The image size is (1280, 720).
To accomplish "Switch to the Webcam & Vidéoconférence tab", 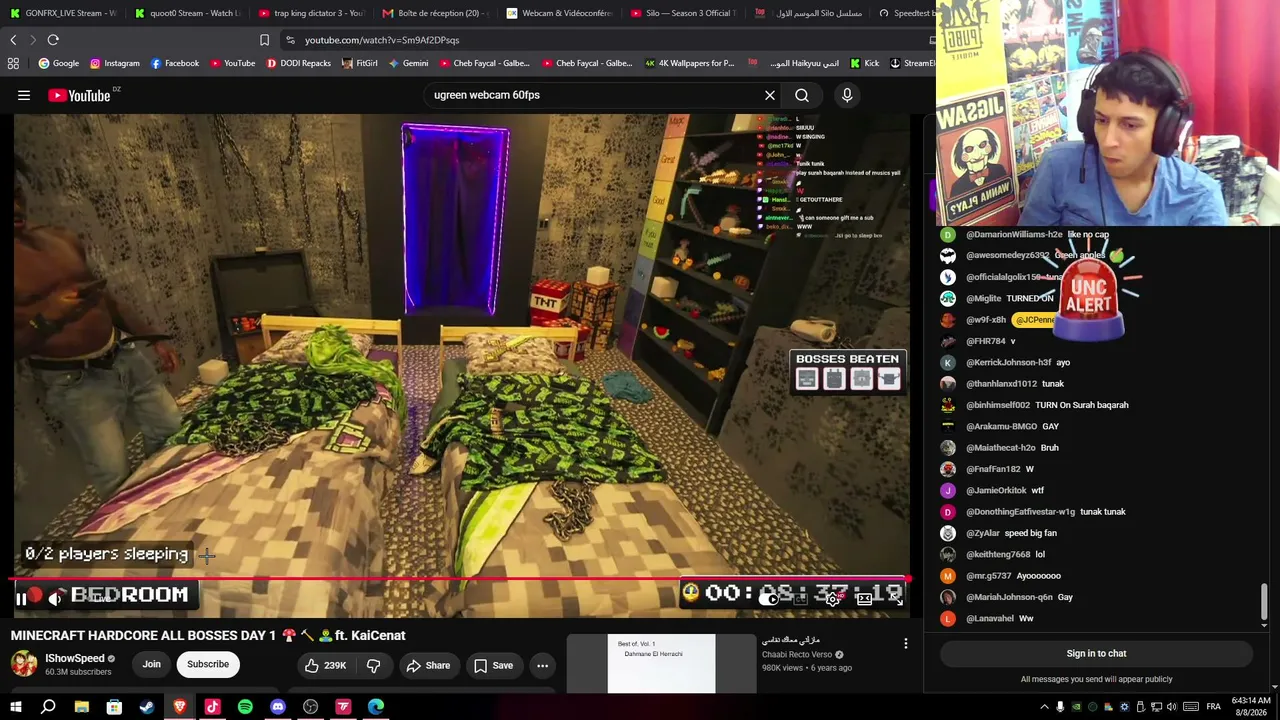I will tap(559, 13).
